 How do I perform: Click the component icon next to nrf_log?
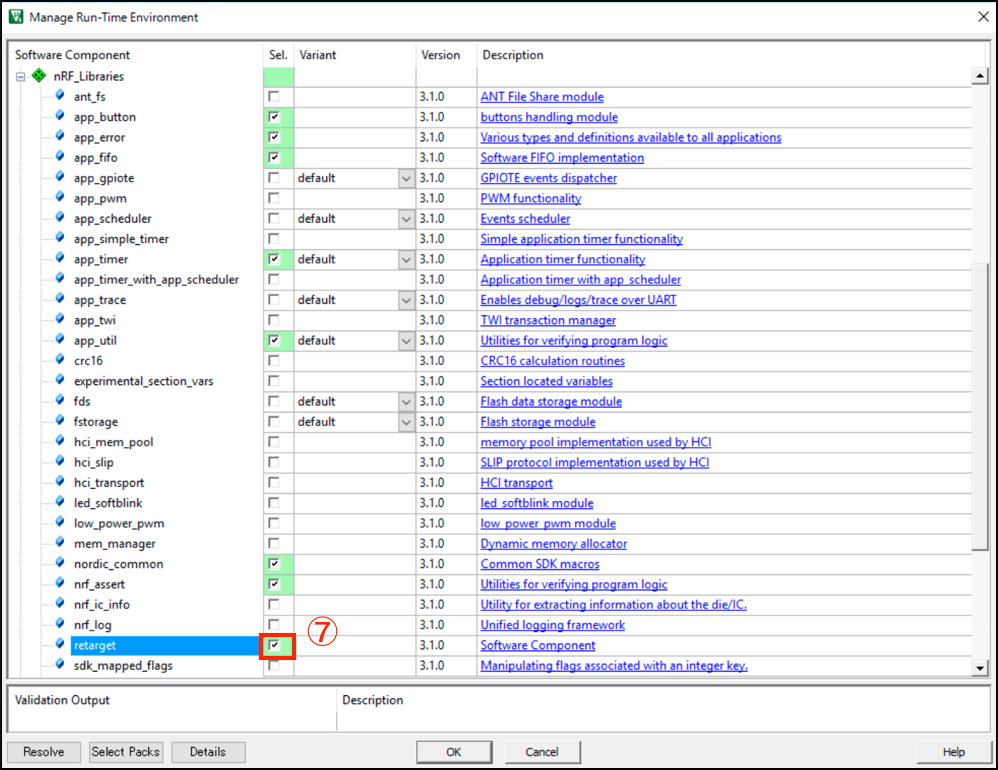[59, 624]
